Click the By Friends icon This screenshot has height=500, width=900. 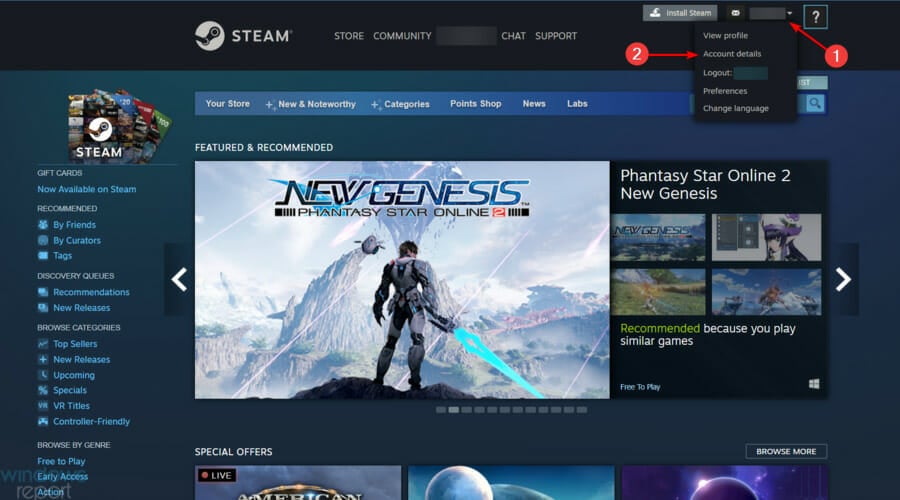pos(43,224)
